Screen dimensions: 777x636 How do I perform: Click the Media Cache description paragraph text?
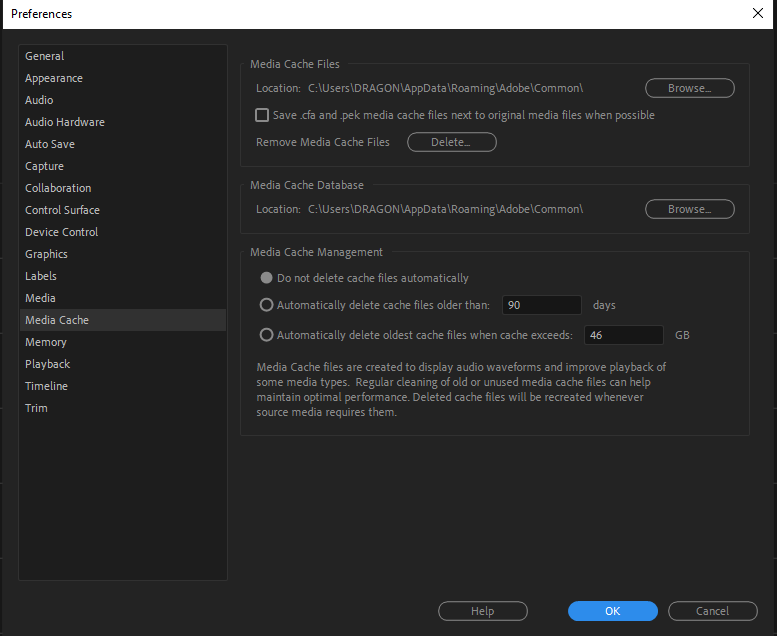(461, 390)
